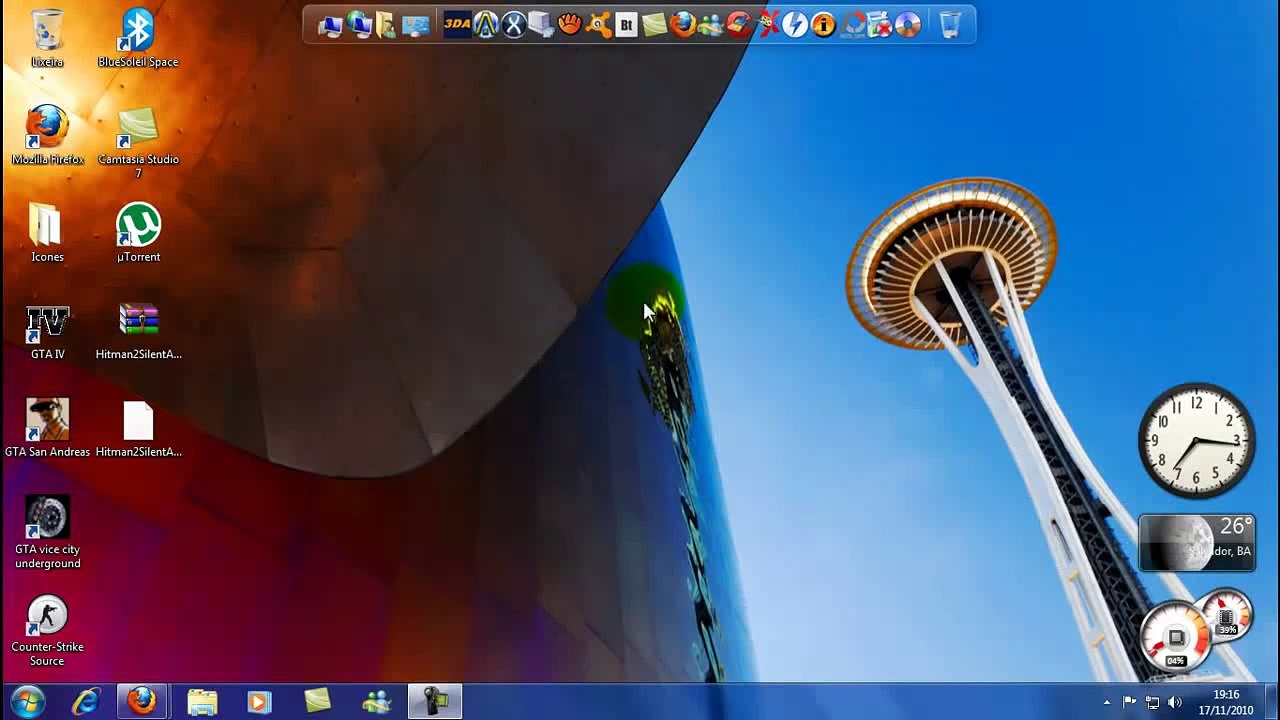Click the analog clock desktop gadget
The height and width of the screenshot is (720, 1280).
[1196, 440]
